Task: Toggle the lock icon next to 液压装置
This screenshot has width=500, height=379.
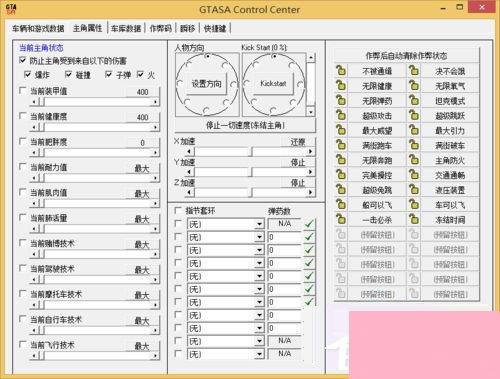Action: [414, 190]
